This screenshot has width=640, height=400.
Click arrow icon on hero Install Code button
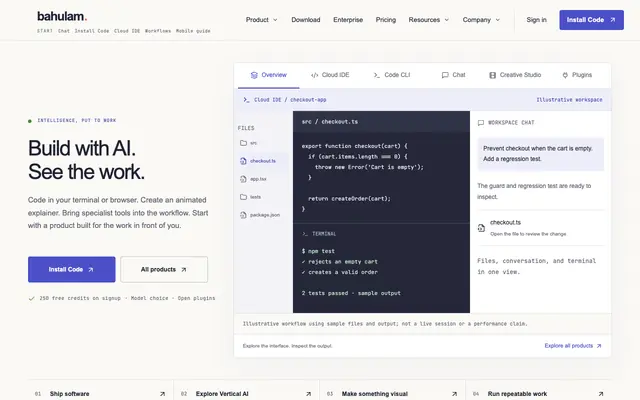coord(91,269)
